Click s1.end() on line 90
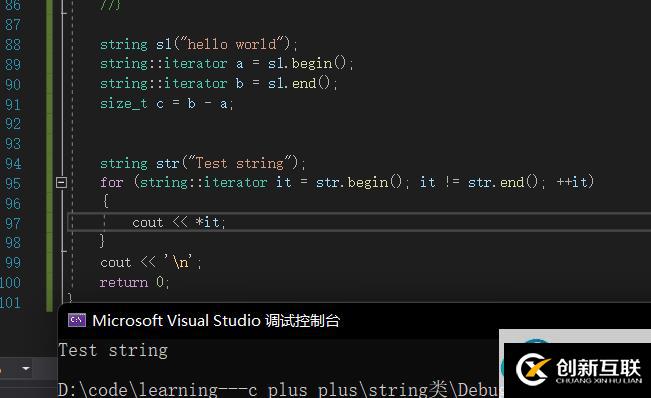This screenshot has width=651, height=398. [x=299, y=83]
